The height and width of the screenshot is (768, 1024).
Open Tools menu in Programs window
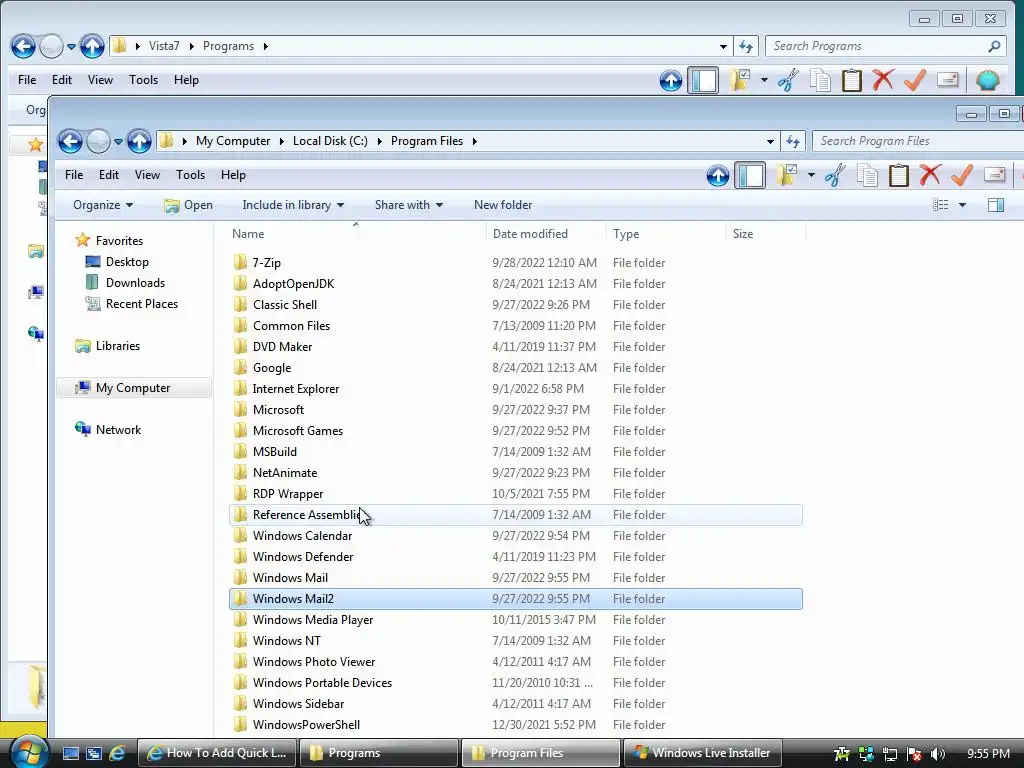143,80
